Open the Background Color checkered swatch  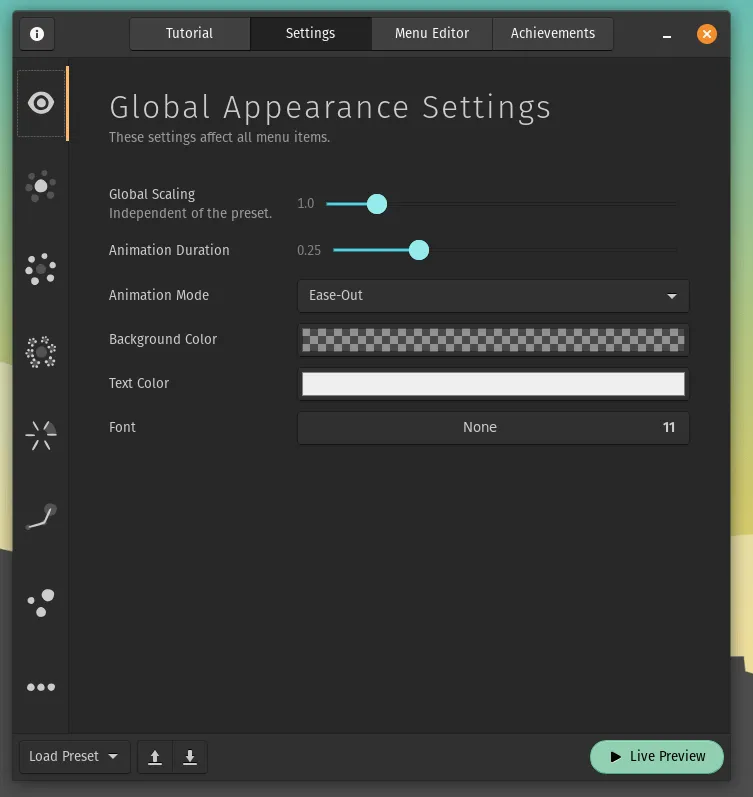pyautogui.click(x=493, y=340)
